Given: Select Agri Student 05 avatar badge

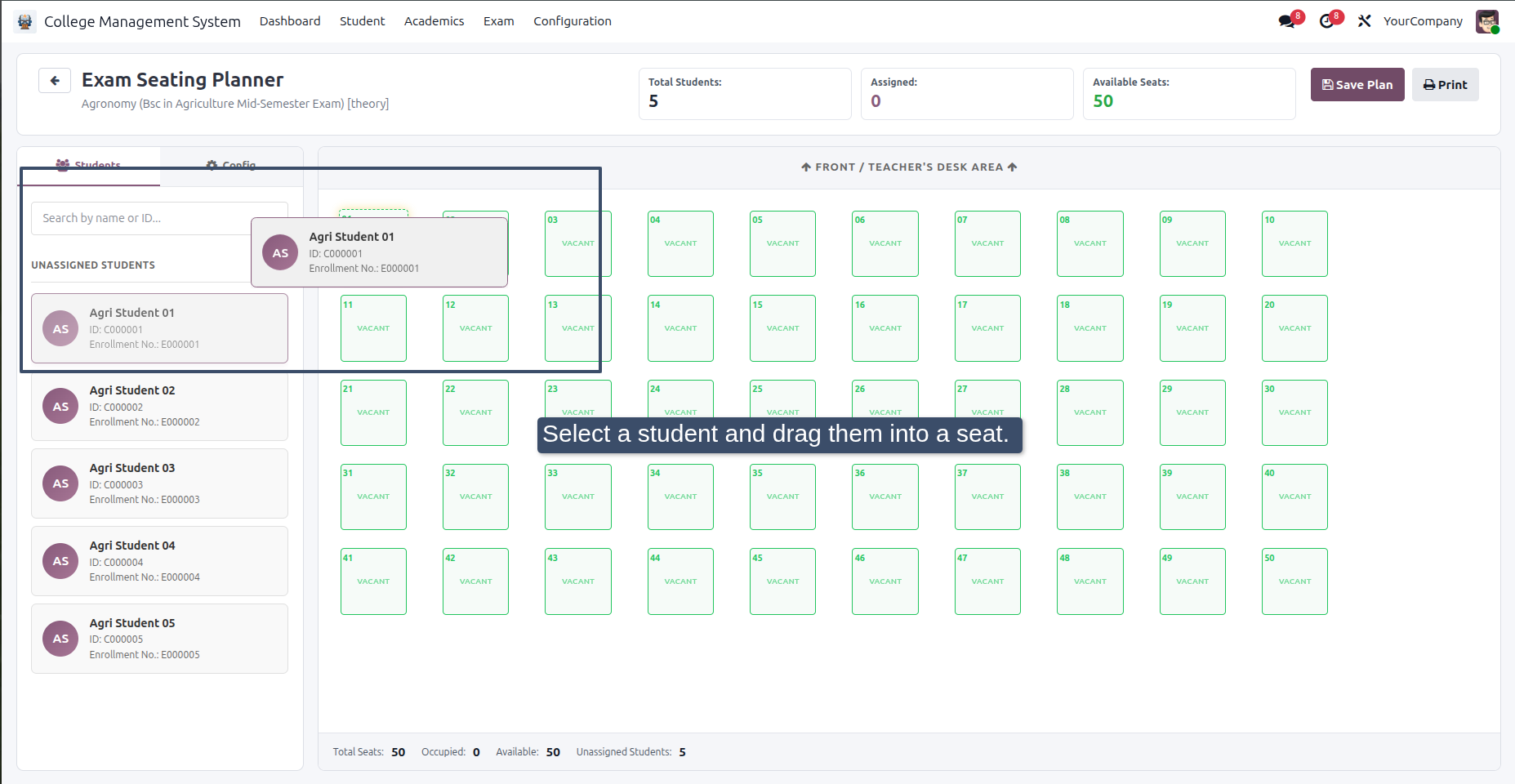Looking at the screenshot, I should 60,639.
